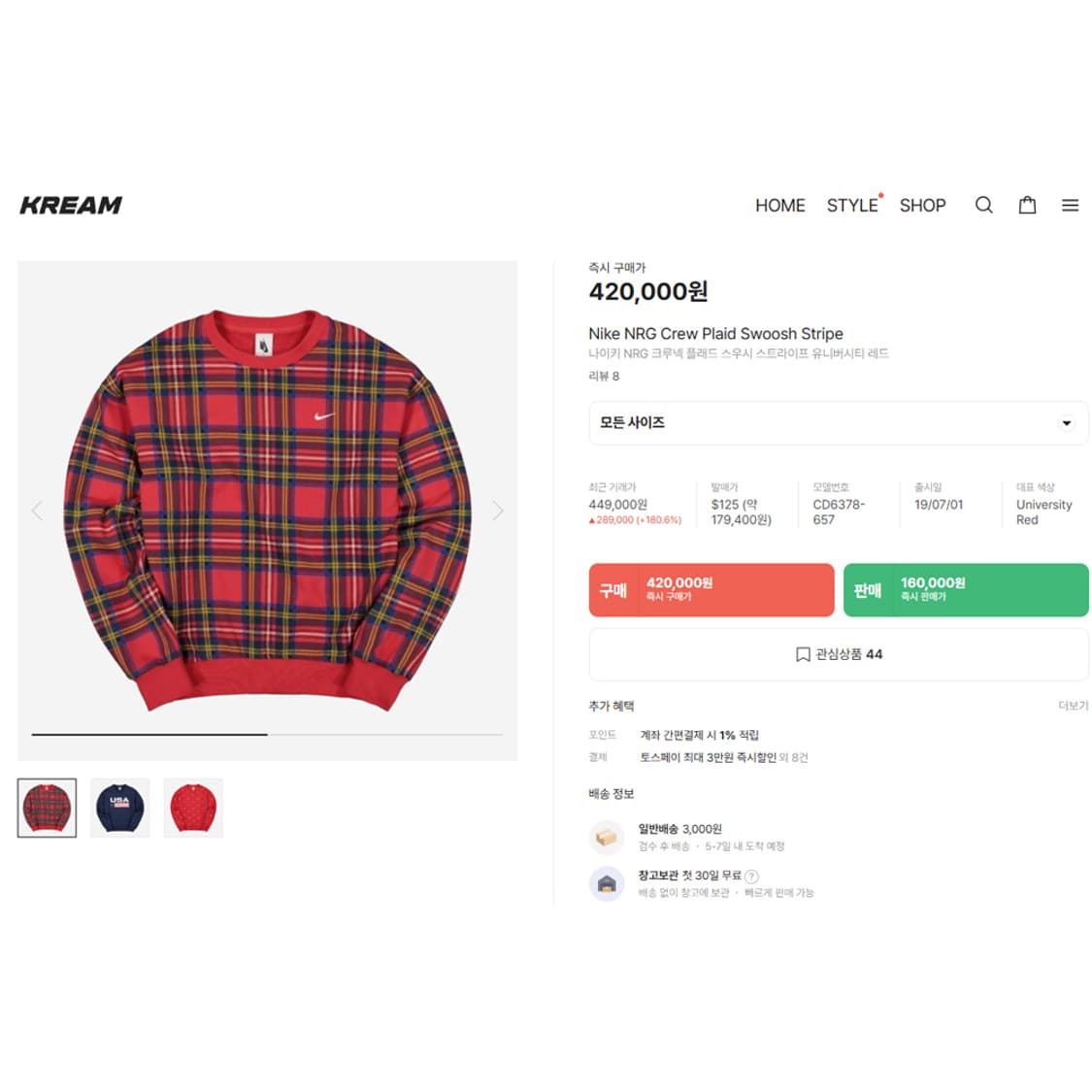Viewport: 1092px width, 1092px height.
Task: Open the 리뷰 8 reviews link
Action: [x=604, y=376]
